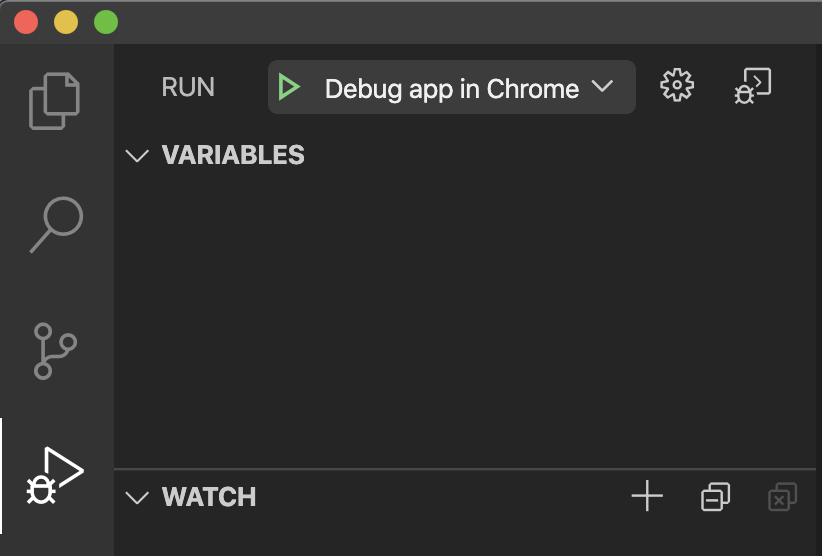This screenshot has height=556, width=822.
Task: Remove all watch expressions icon
Action: (x=783, y=496)
